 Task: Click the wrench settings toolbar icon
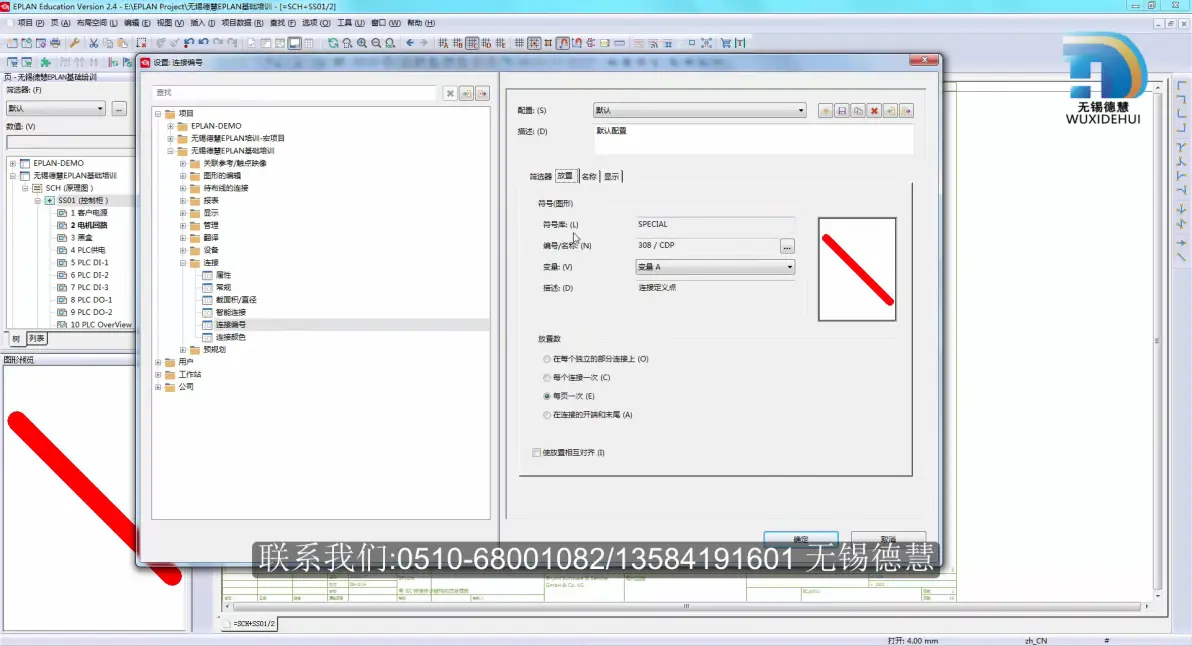[74, 43]
